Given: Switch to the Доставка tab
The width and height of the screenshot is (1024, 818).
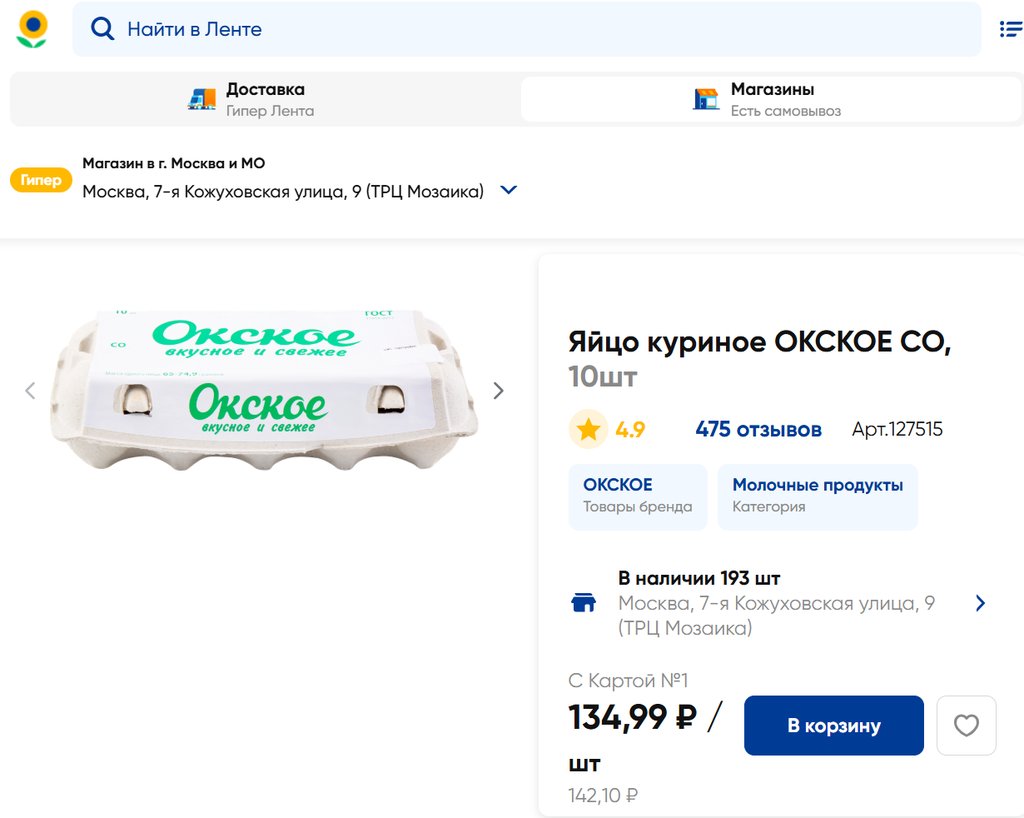Looking at the screenshot, I should click(x=265, y=99).
